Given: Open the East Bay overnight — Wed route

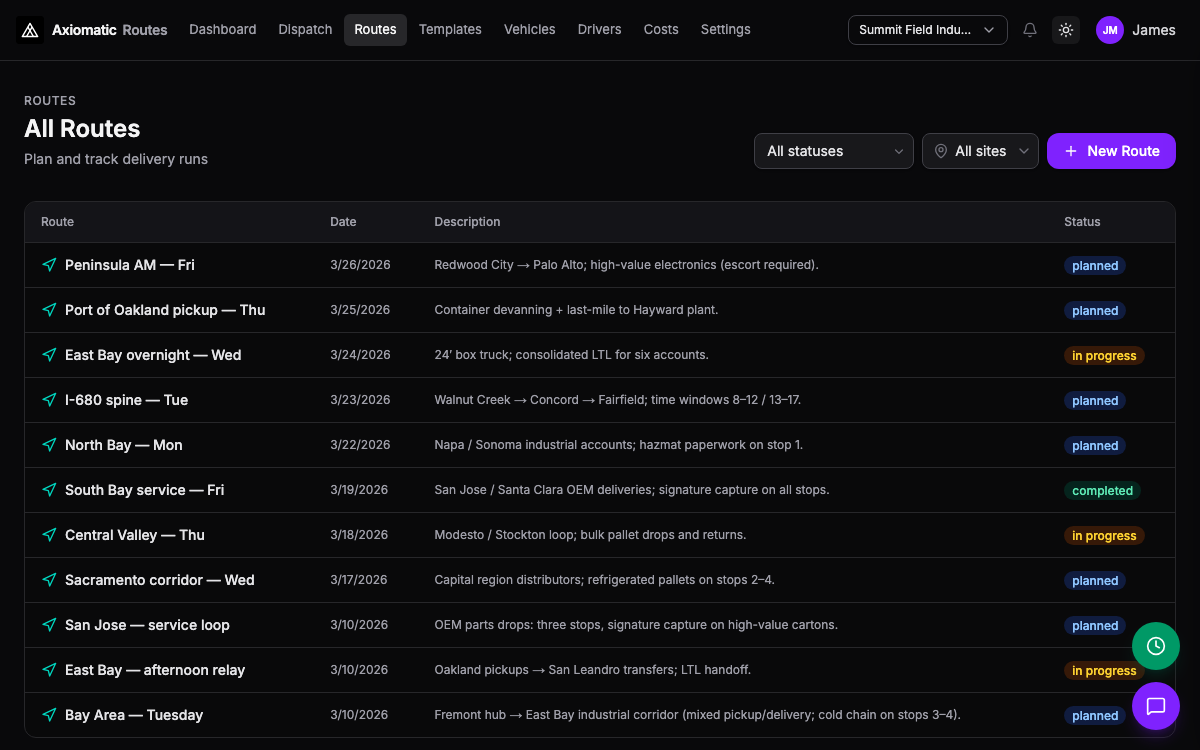Looking at the screenshot, I should coord(153,355).
